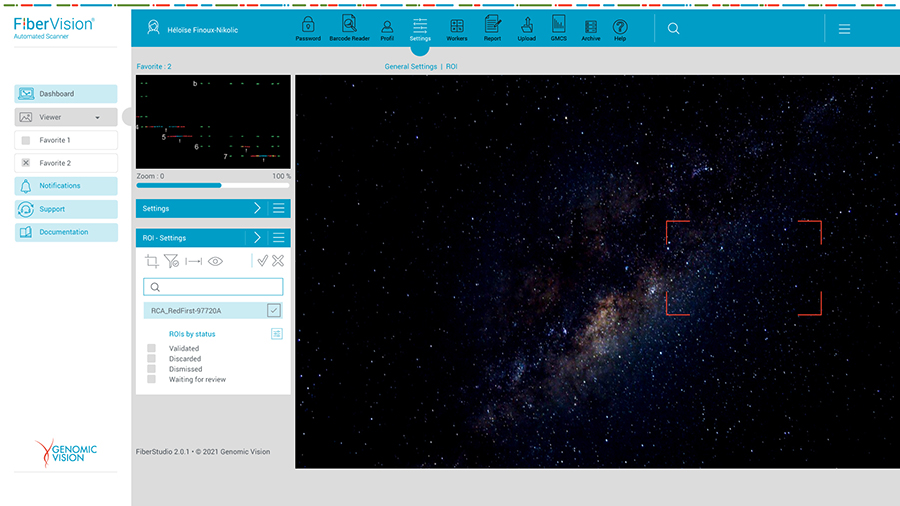
Task: Check the Validated status checkbox
Action: (x=152, y=348)
